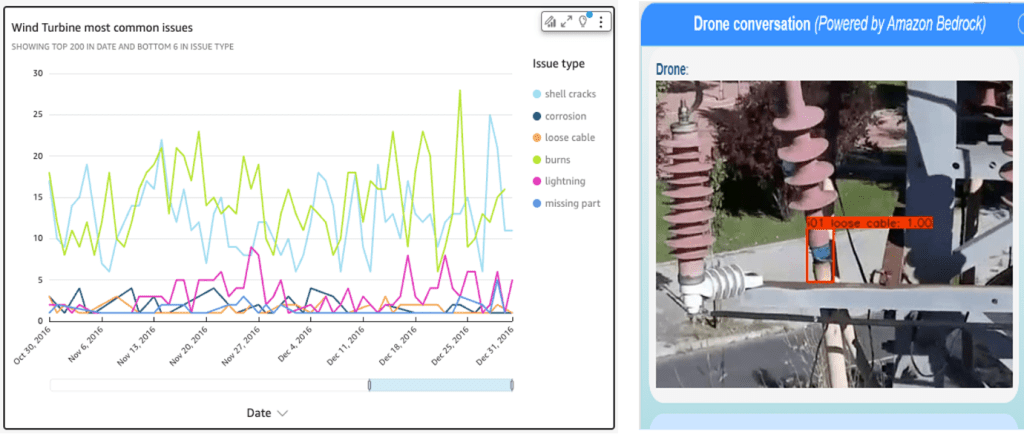
Task: Open the three-dot chart options menu
Action: coord(600,22)
